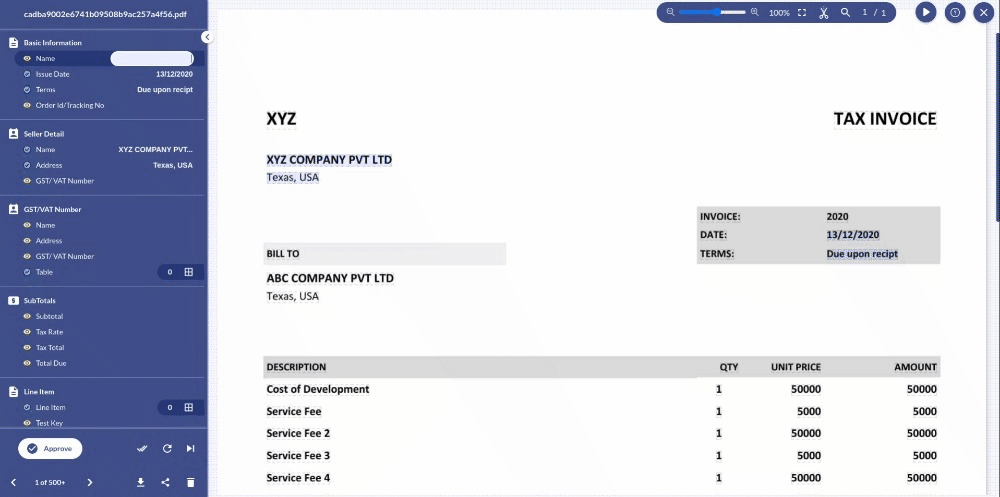Click the fullscreen expand icon
The width and height of the screenshot is (1000, 497).
click(802, 12)
